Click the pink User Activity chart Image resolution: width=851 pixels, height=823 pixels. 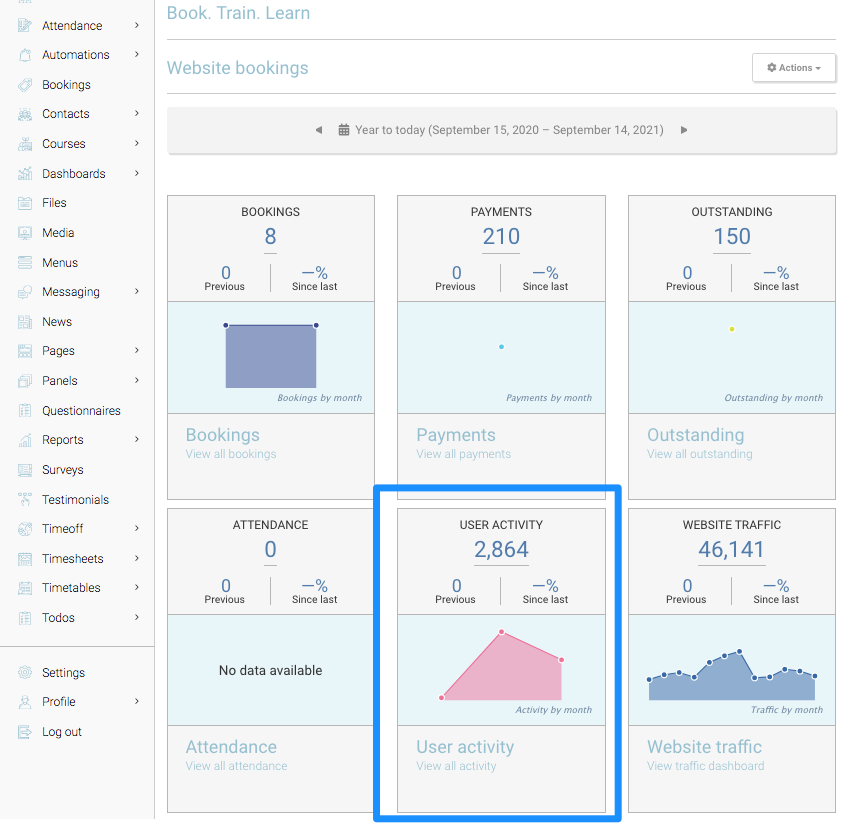point(501,668)
